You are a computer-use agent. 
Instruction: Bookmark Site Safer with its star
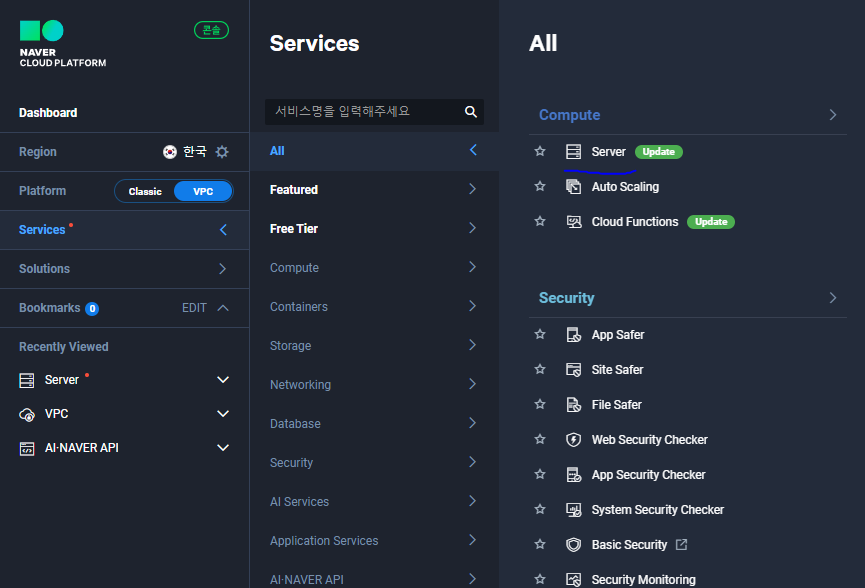point(540,369)
